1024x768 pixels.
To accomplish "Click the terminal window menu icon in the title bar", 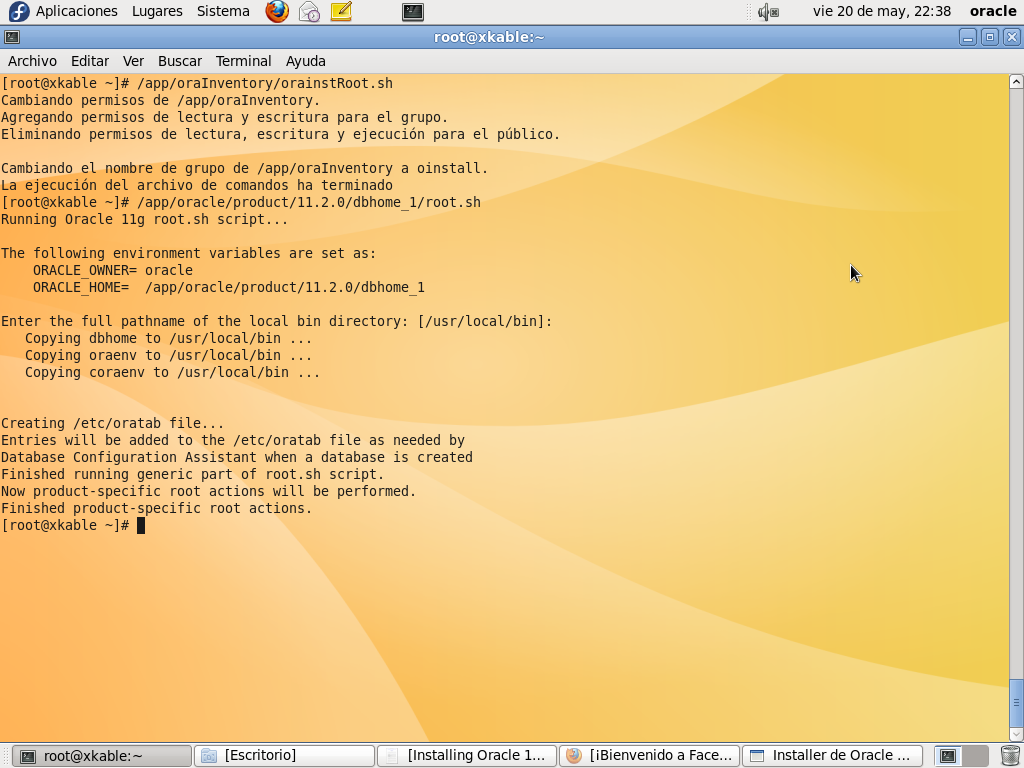I will pos(12,37).
